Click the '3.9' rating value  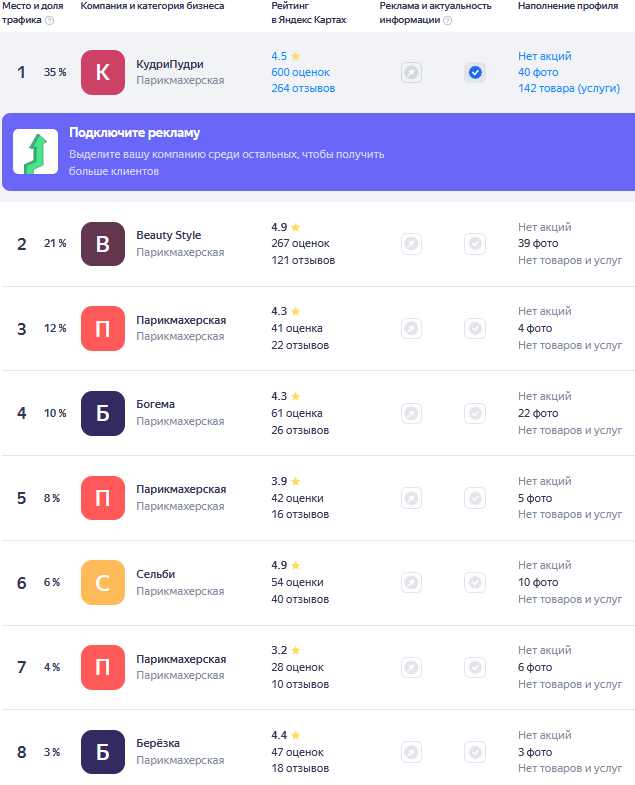(279, 481)
